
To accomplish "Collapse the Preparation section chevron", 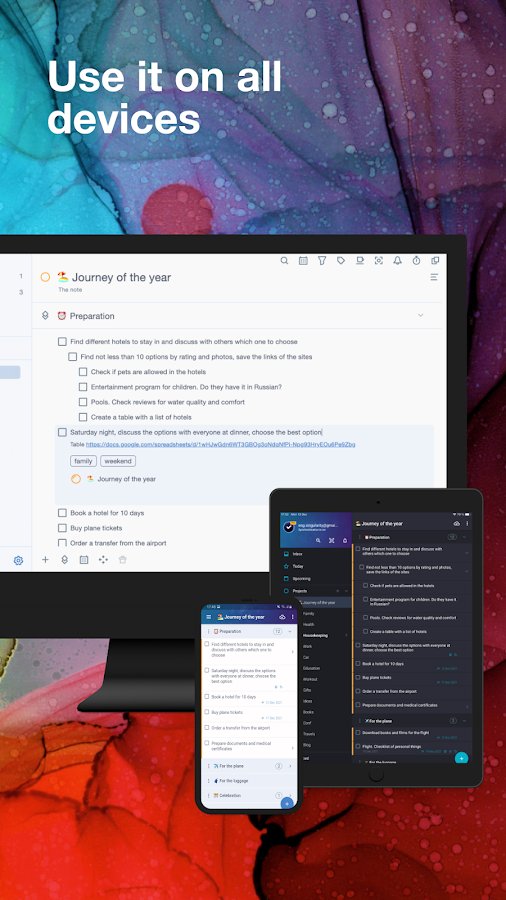I will click(421, 316).
